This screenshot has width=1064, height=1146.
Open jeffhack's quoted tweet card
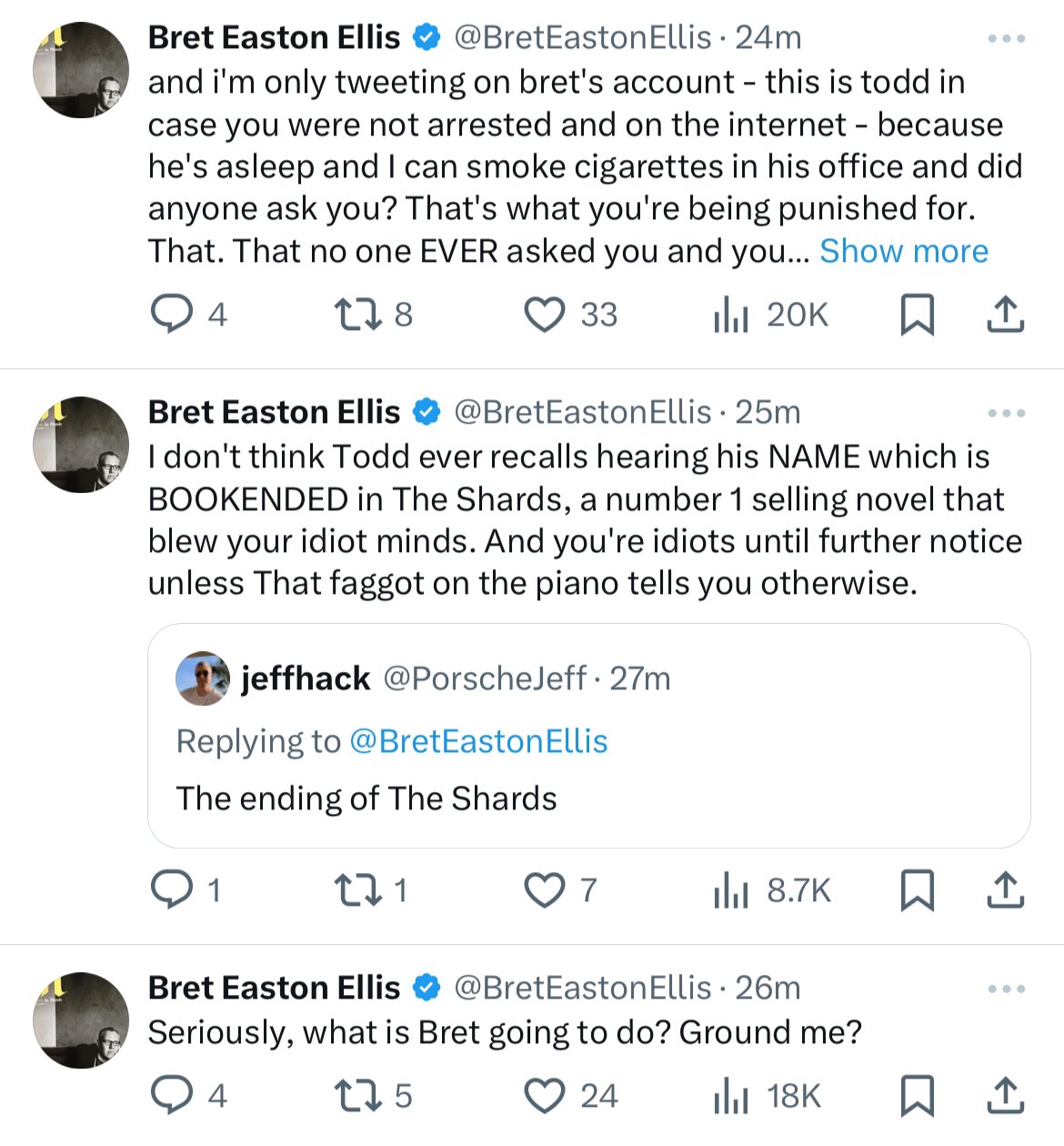pyautogui.click(x=589, y=736)
